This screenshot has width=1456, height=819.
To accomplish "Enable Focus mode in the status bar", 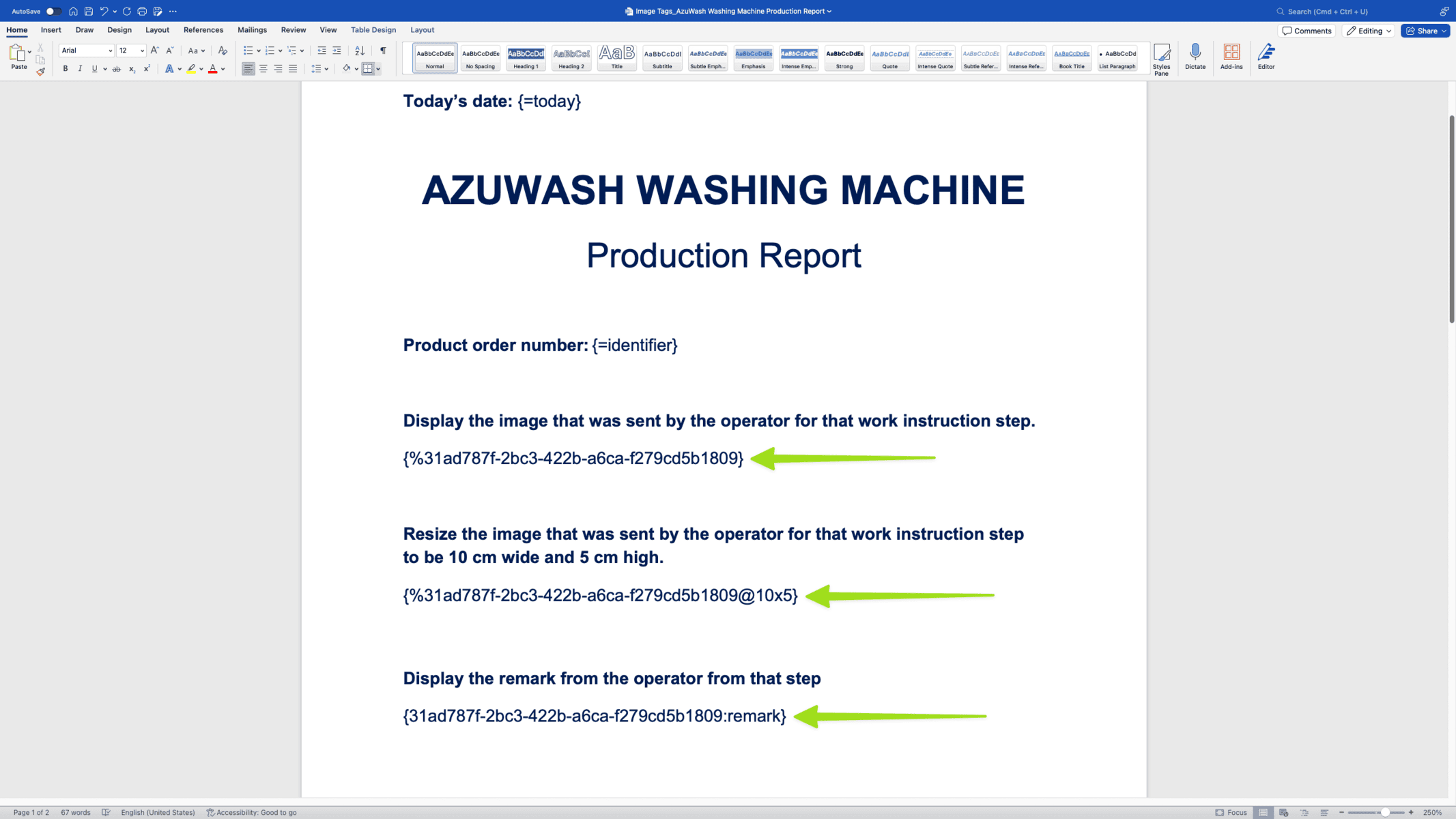I will [x=1231, y=812].
